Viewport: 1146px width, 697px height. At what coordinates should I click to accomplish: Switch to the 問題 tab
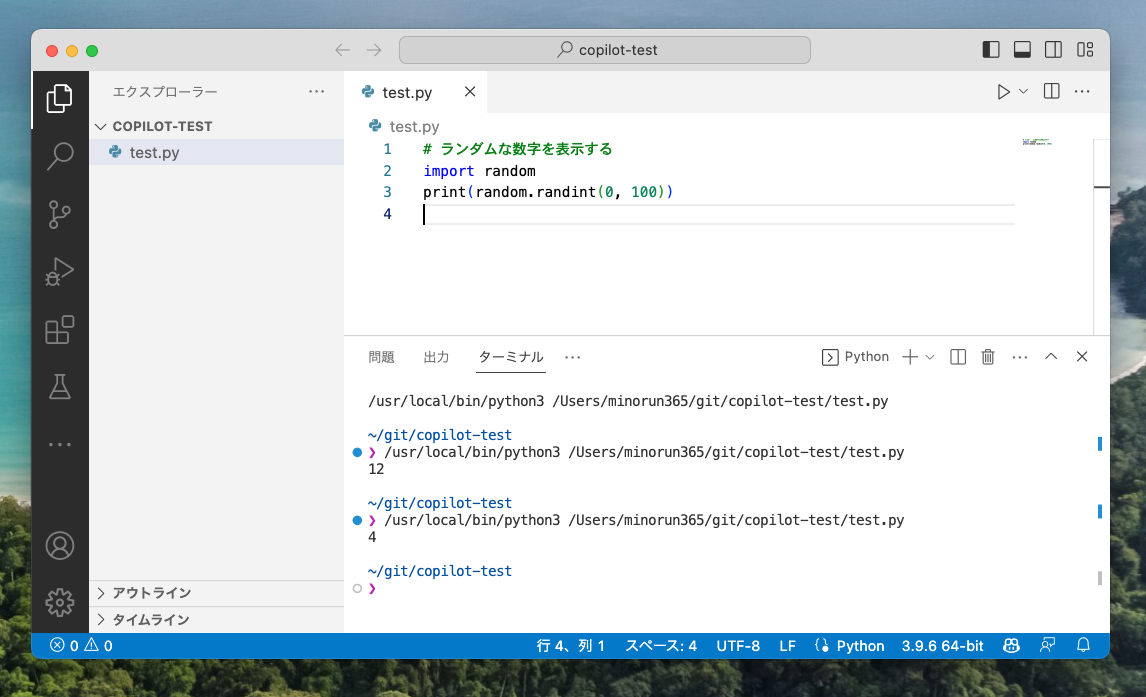click(x=381, y=356)
